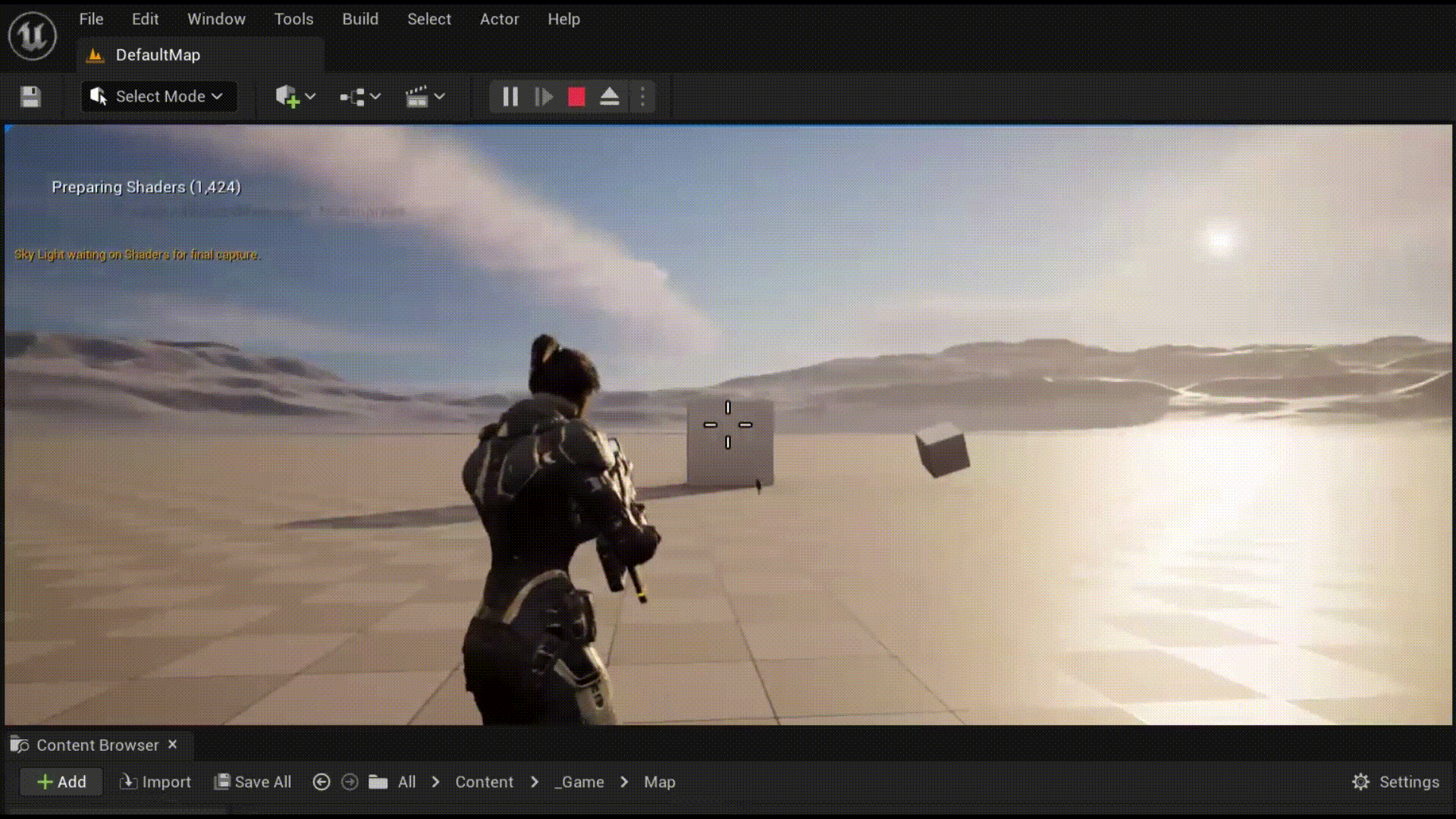Switch to the DefaultMap tab
The image size is (1456, 819).
pos(199,55)
